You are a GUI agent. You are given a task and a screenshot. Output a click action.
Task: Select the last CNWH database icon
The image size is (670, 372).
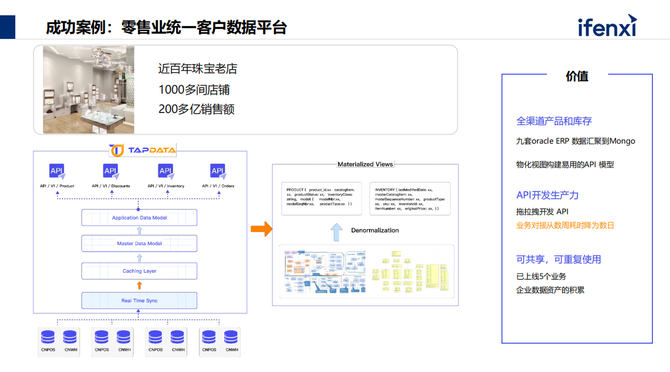[x=231, y=338]
